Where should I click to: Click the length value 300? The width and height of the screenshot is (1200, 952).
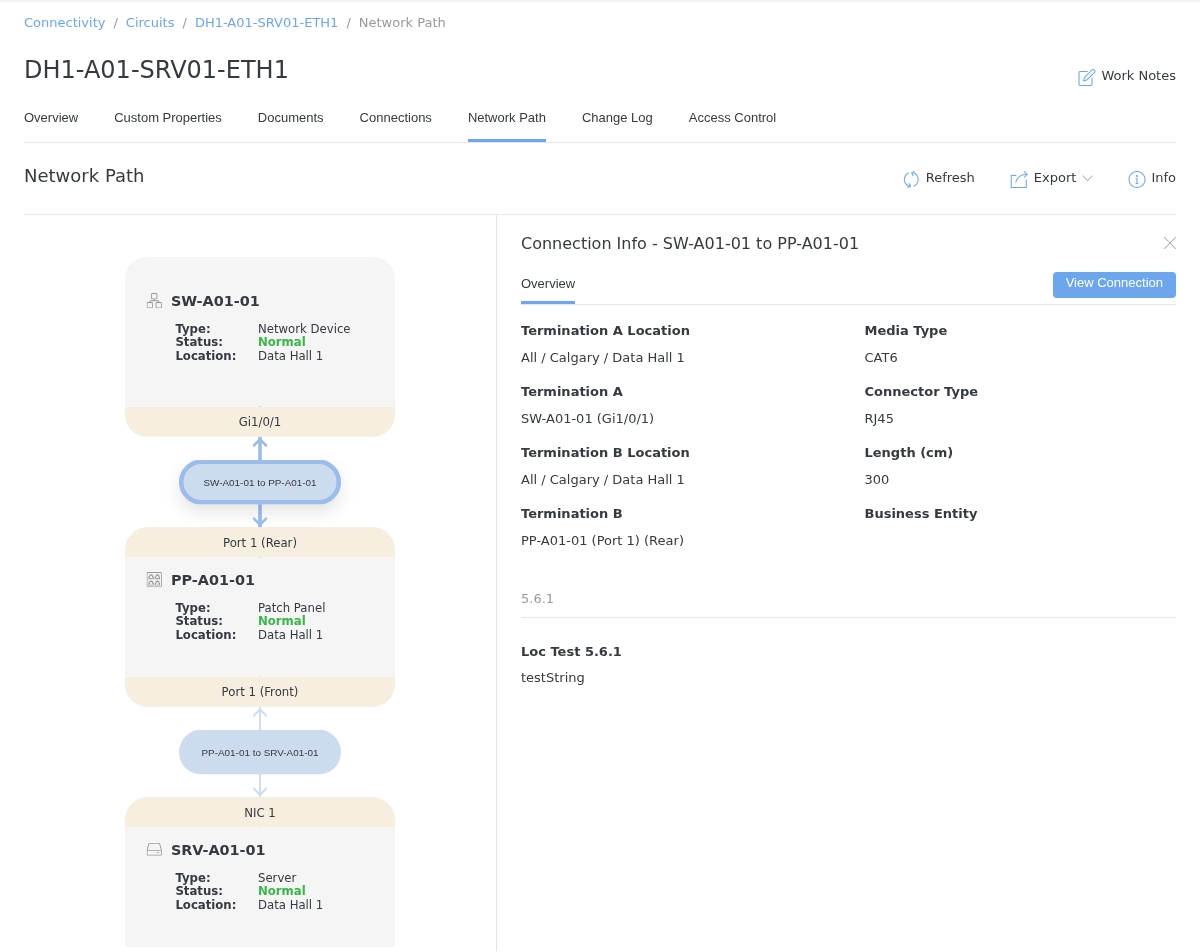point(877,480)
